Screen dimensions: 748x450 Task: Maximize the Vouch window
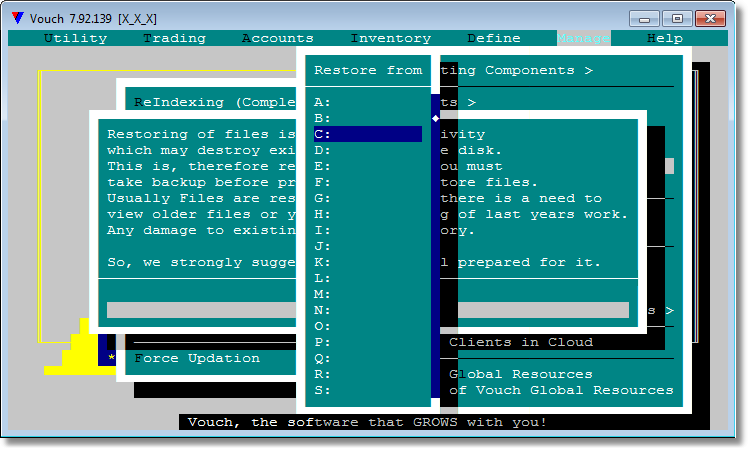(677, 19)
